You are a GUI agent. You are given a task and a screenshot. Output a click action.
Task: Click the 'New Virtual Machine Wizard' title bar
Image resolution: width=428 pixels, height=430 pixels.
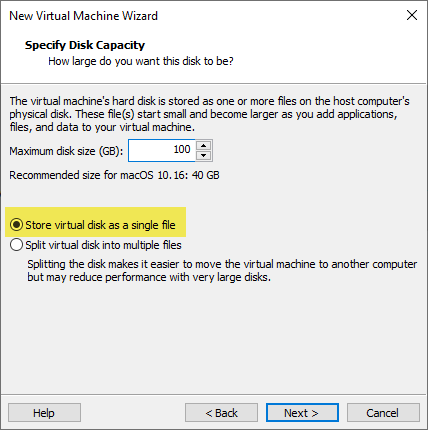coord(83,16)
